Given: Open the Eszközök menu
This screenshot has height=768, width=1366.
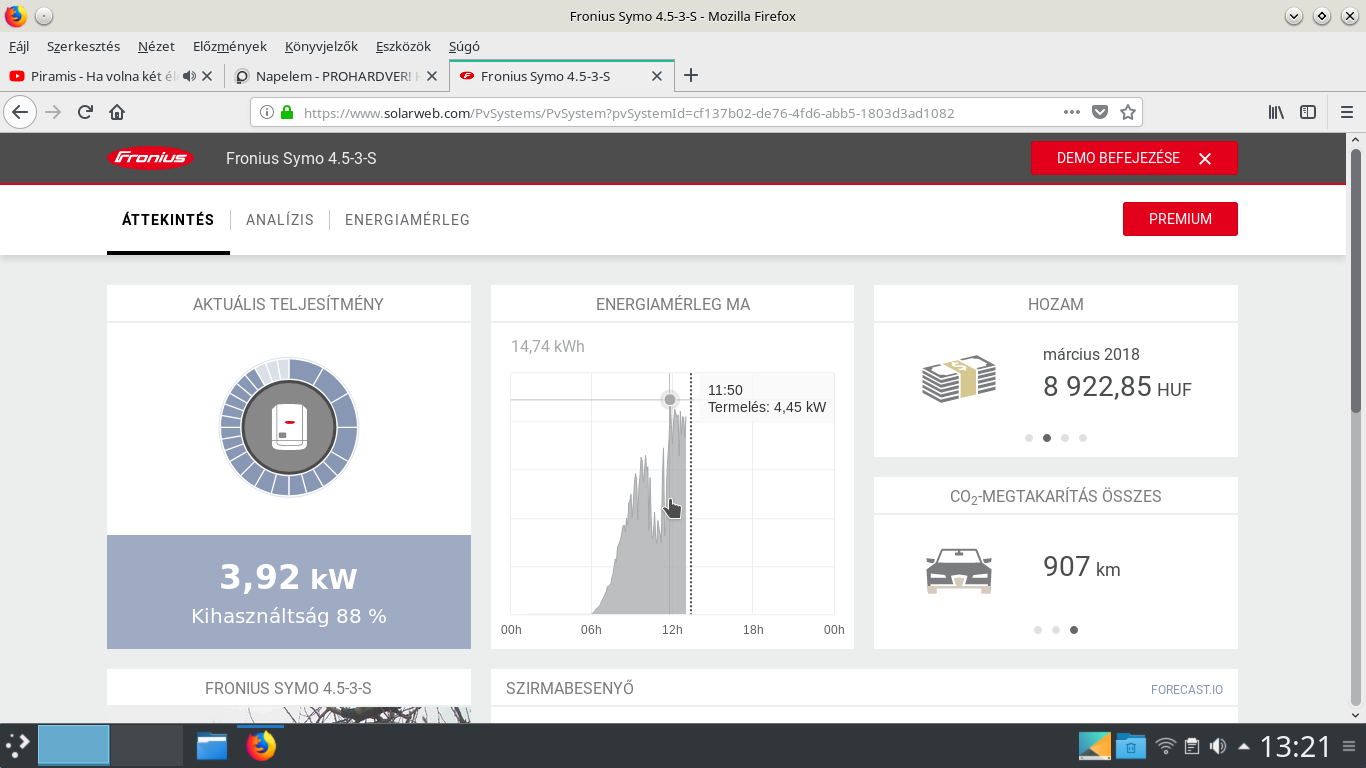Looking at the screenshot, I should (403, 46).
